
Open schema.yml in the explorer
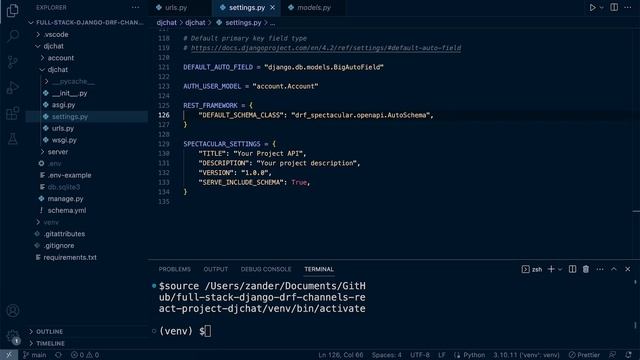[87, 211]
